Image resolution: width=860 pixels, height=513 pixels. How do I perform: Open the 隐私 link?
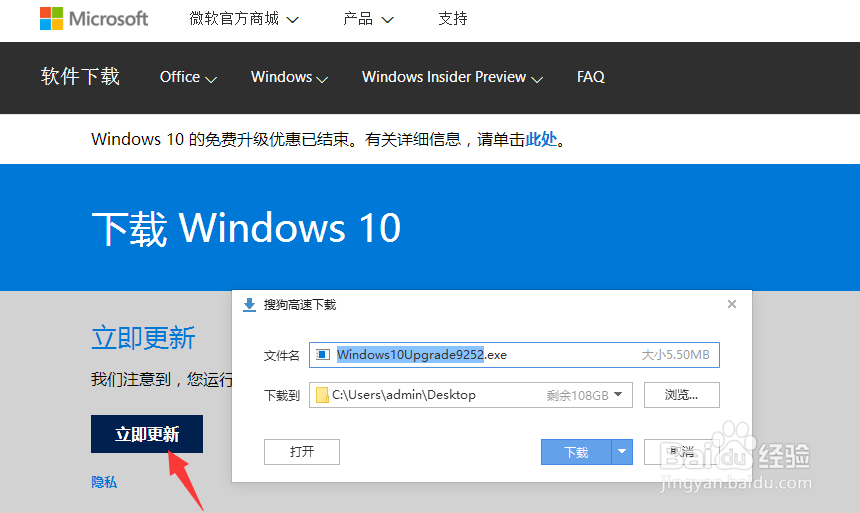tap(104, 482)
